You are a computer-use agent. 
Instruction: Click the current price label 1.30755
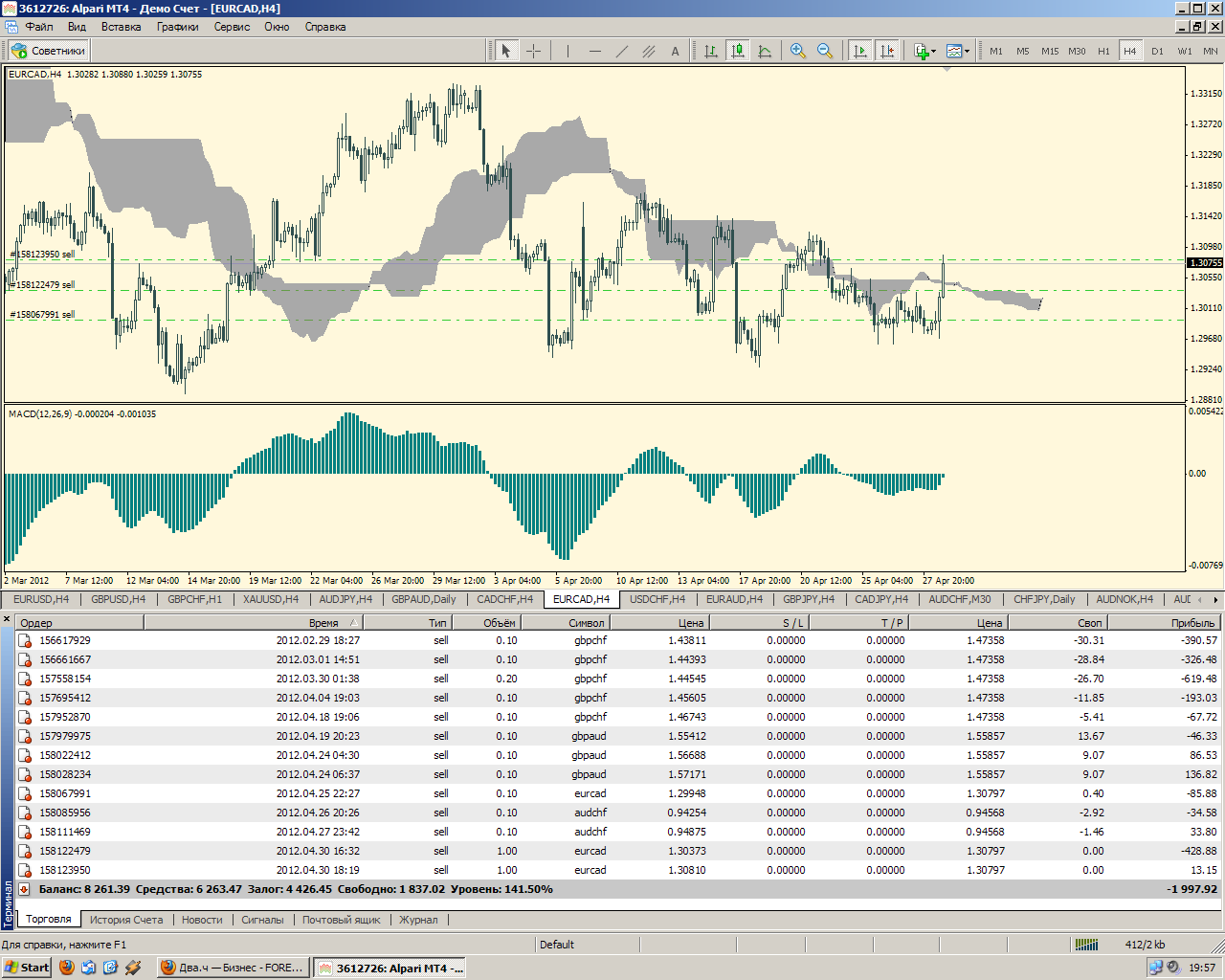1205,262
